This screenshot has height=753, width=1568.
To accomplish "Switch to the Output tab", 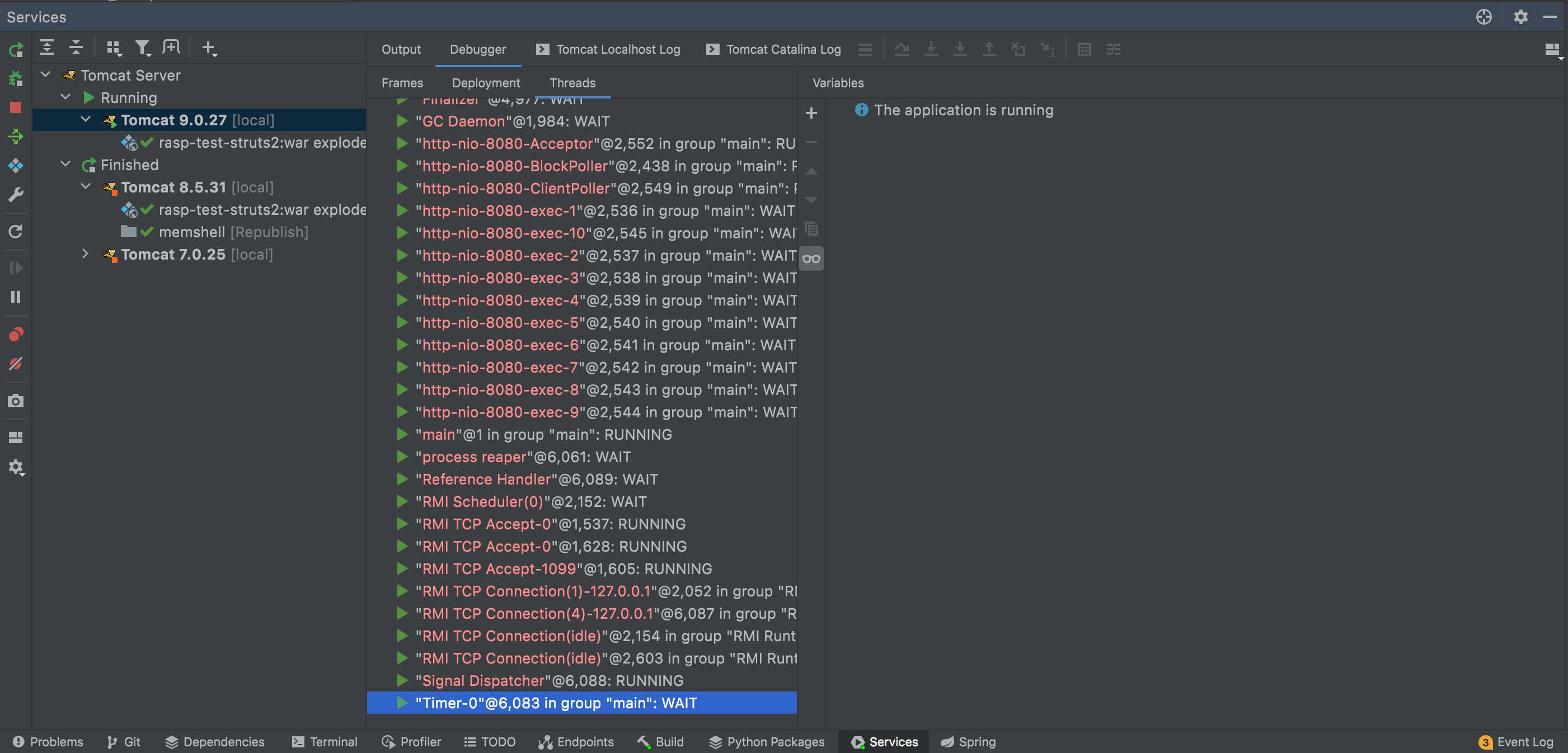I will [x=401, y=49].
